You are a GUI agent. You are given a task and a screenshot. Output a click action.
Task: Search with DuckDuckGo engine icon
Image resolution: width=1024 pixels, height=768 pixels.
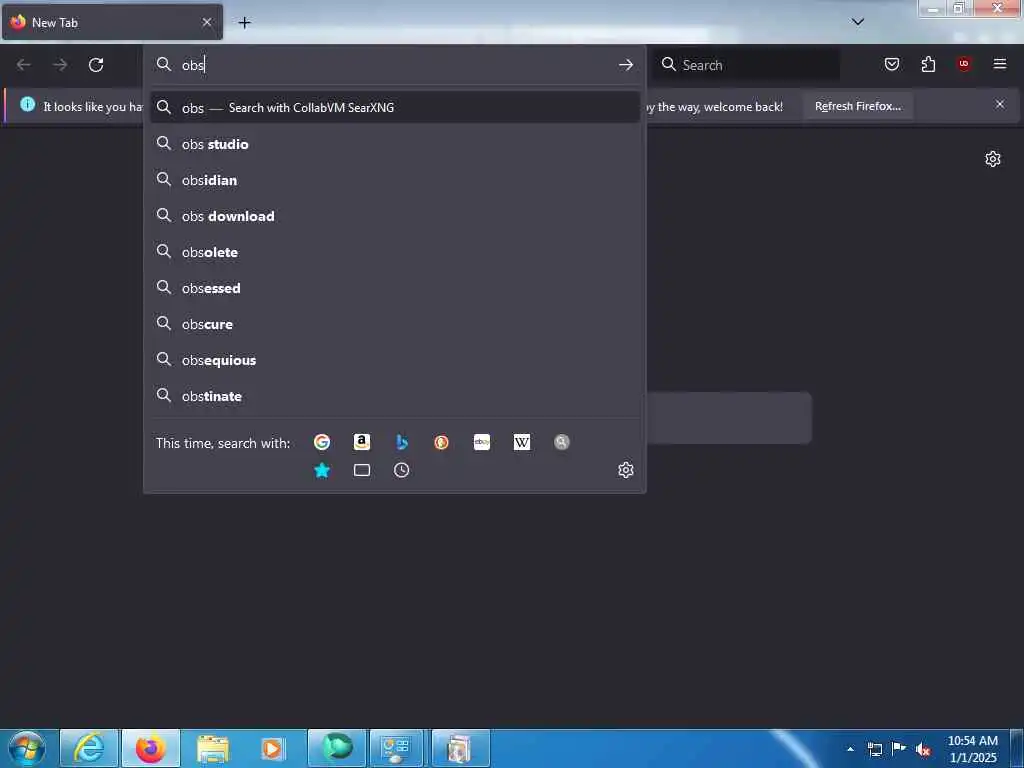tap(441, 442)
